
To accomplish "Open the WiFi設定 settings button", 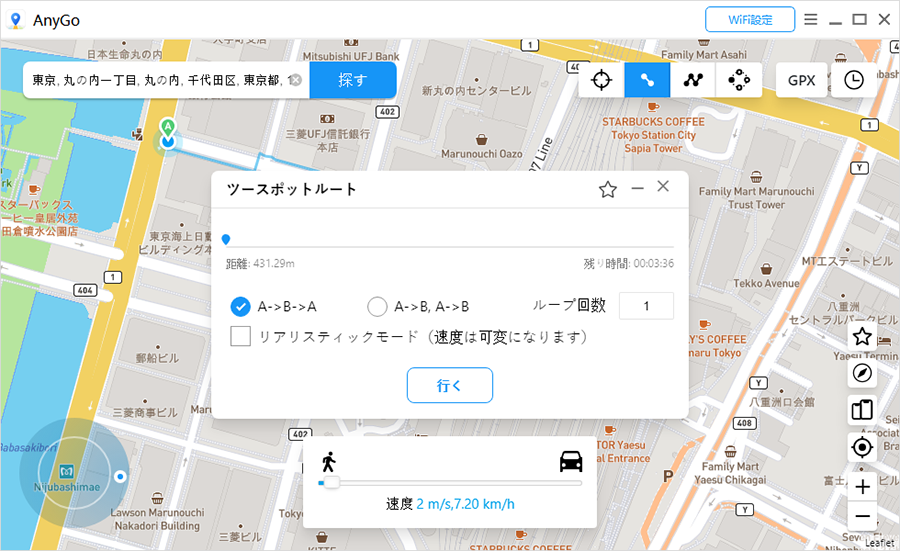I will tap(749, 19).
